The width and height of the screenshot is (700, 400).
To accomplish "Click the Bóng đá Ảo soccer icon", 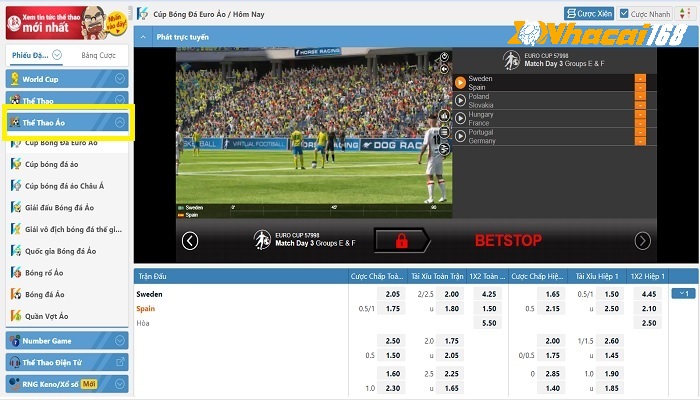I will point(16,294).
